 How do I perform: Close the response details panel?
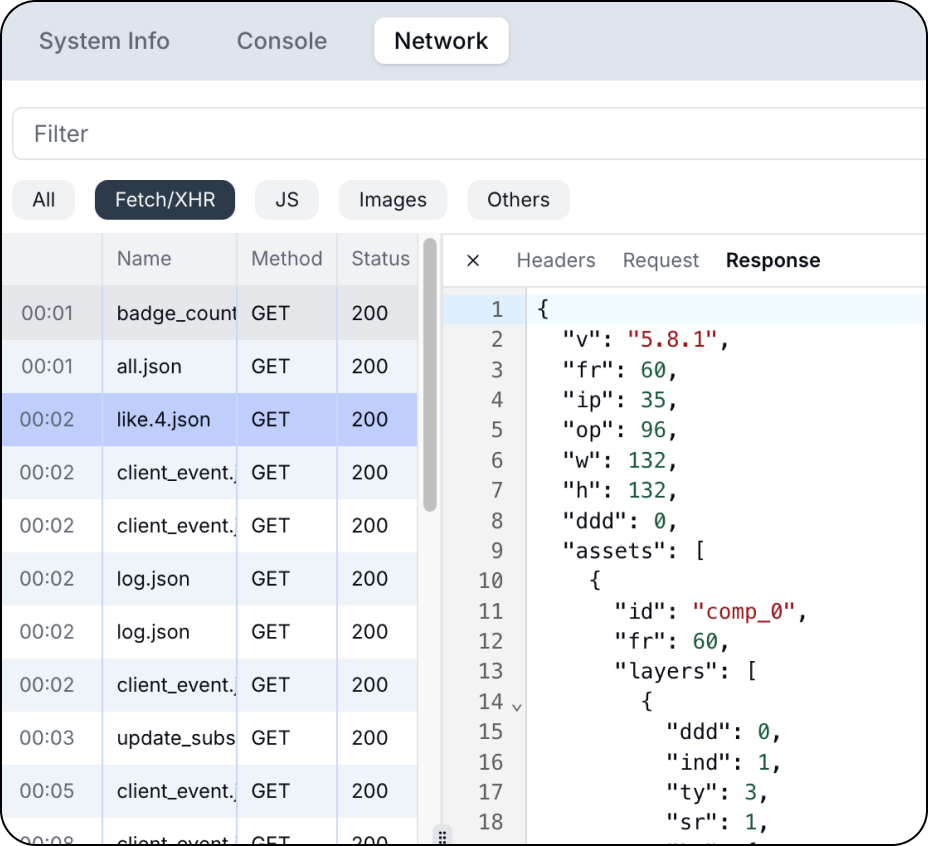[473, 260]
